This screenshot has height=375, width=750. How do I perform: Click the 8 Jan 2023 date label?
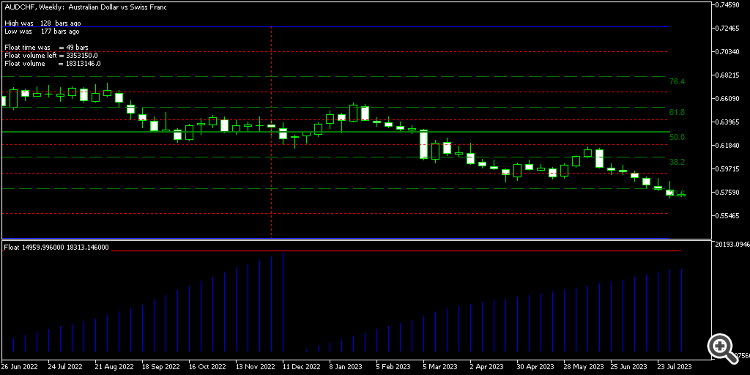tap(346, 367)
